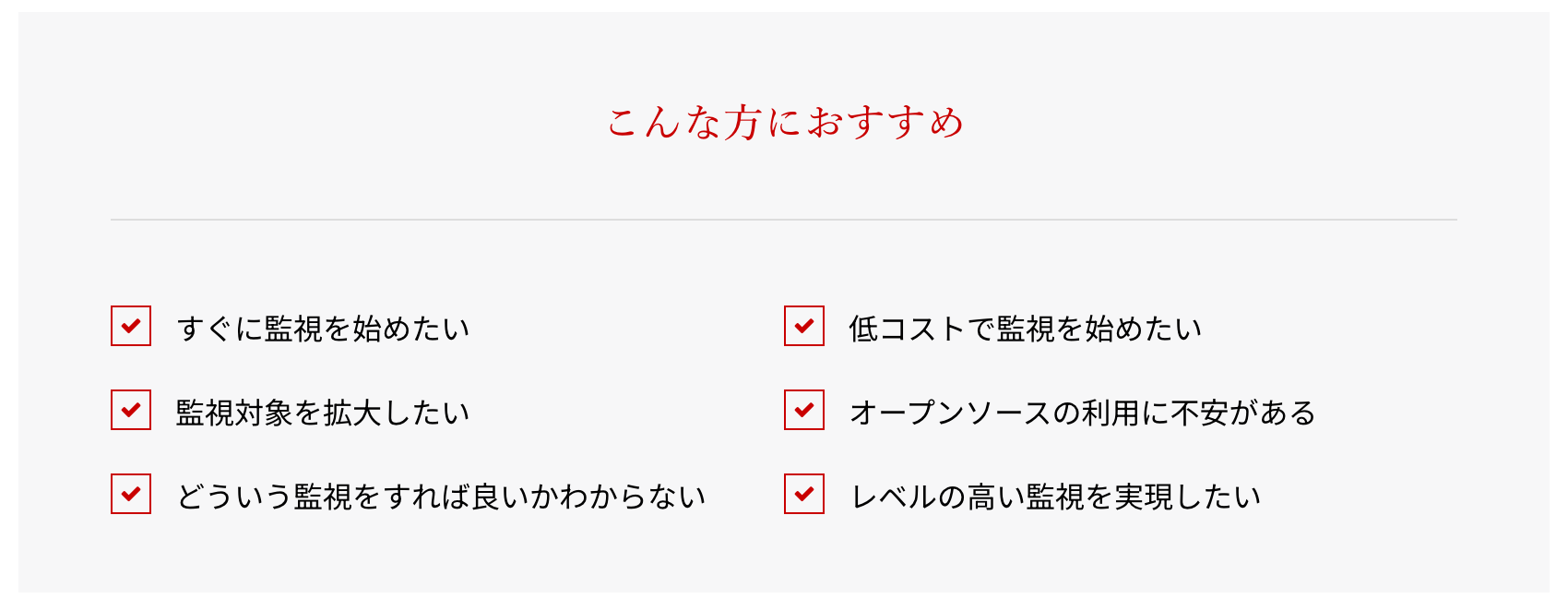Click the red checkmark next to 低コストで監視を始めたい
This screenshot has width=1568, height=611.
pyautogui.click(x=804, y=326)
